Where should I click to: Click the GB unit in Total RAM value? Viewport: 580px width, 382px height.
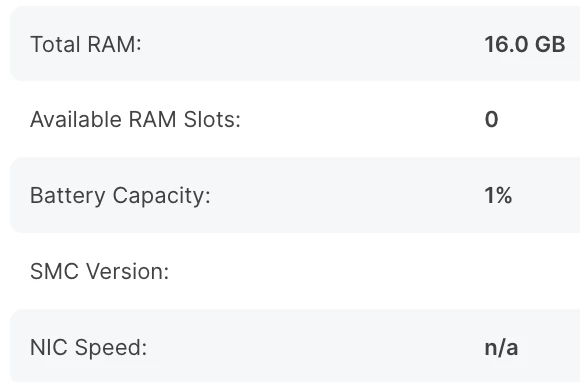point(550,44)
